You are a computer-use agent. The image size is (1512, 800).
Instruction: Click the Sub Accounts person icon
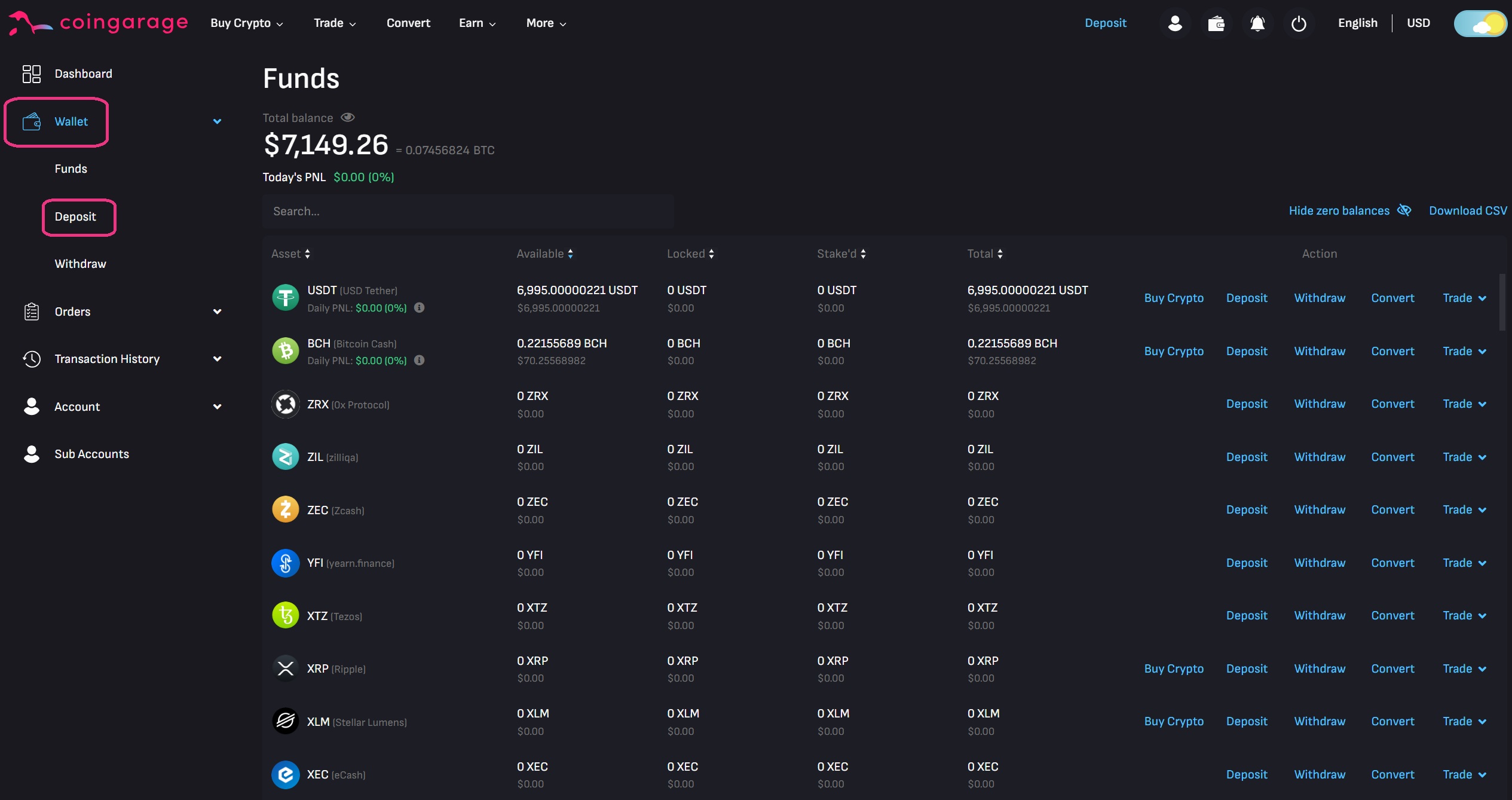(32, 454)
